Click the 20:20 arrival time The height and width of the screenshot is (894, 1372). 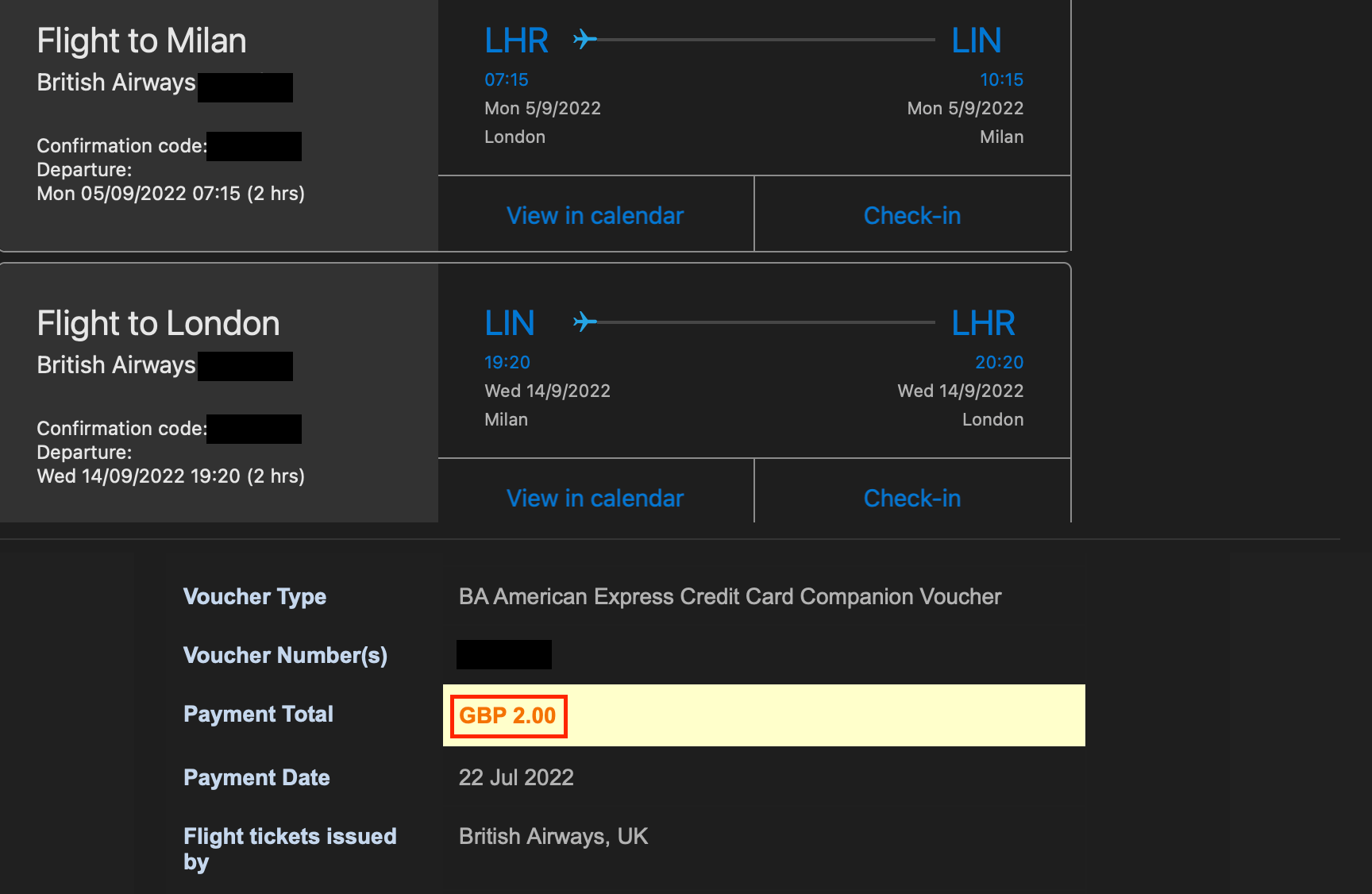coord(999,362)
